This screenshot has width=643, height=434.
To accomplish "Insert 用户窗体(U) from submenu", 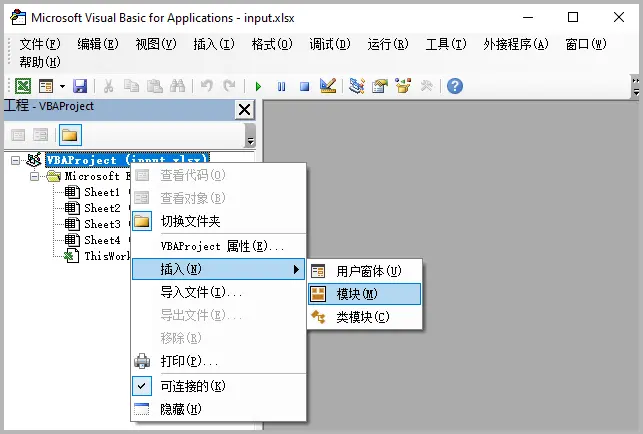I will click(365, 271).
